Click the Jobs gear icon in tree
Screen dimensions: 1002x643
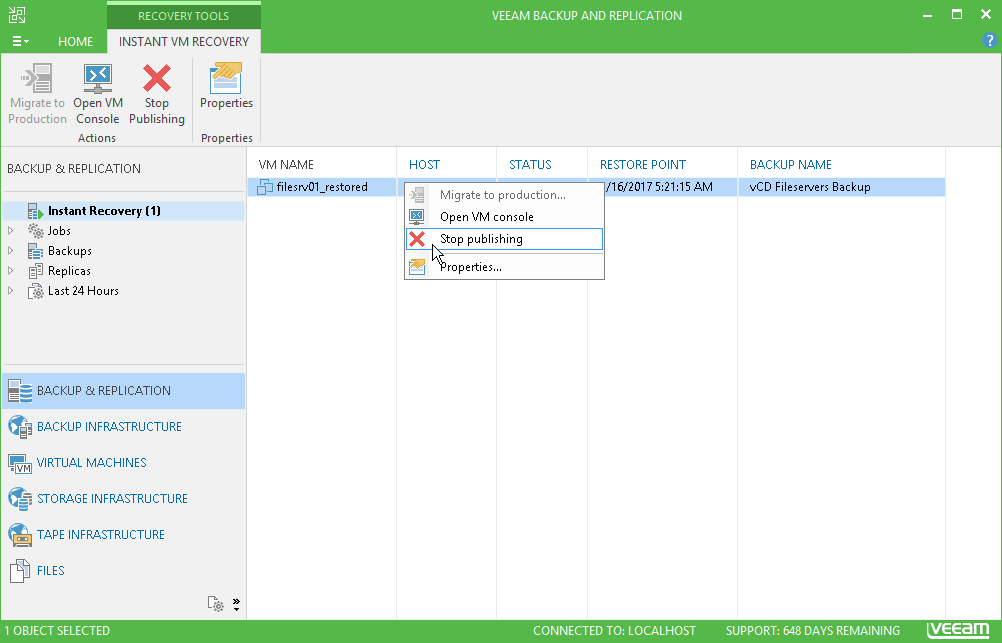point(36,231)
